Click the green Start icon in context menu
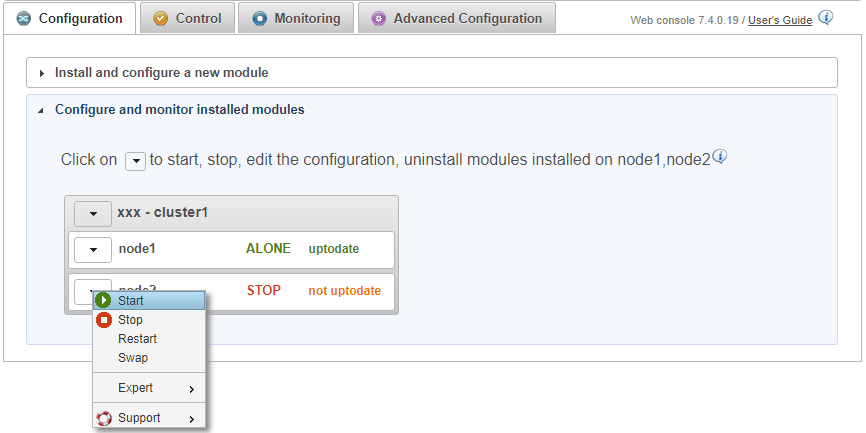The image size is (866, 433). pos(103,300)
